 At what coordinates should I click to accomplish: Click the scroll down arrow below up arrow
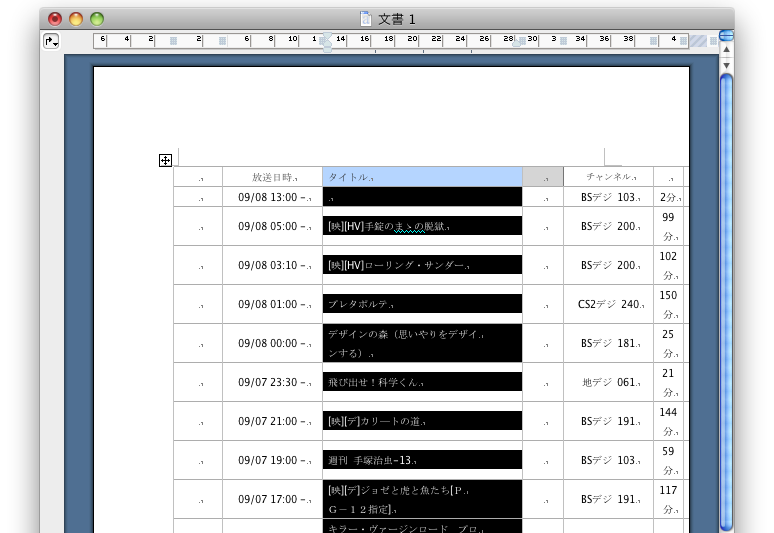click(x=726, y=64)
